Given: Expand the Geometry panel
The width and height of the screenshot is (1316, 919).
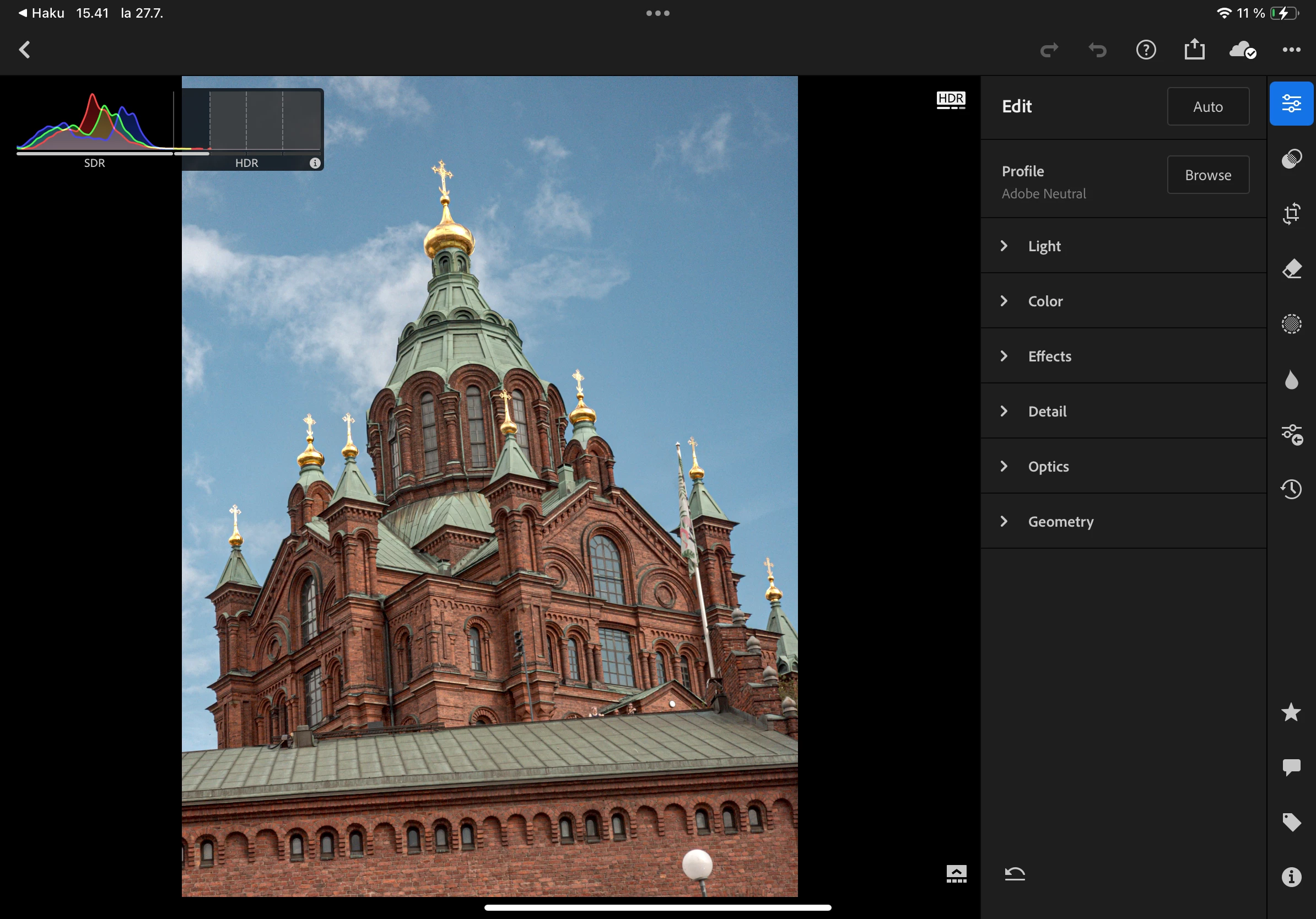Looking at the screenshot, I should 1060,521.
